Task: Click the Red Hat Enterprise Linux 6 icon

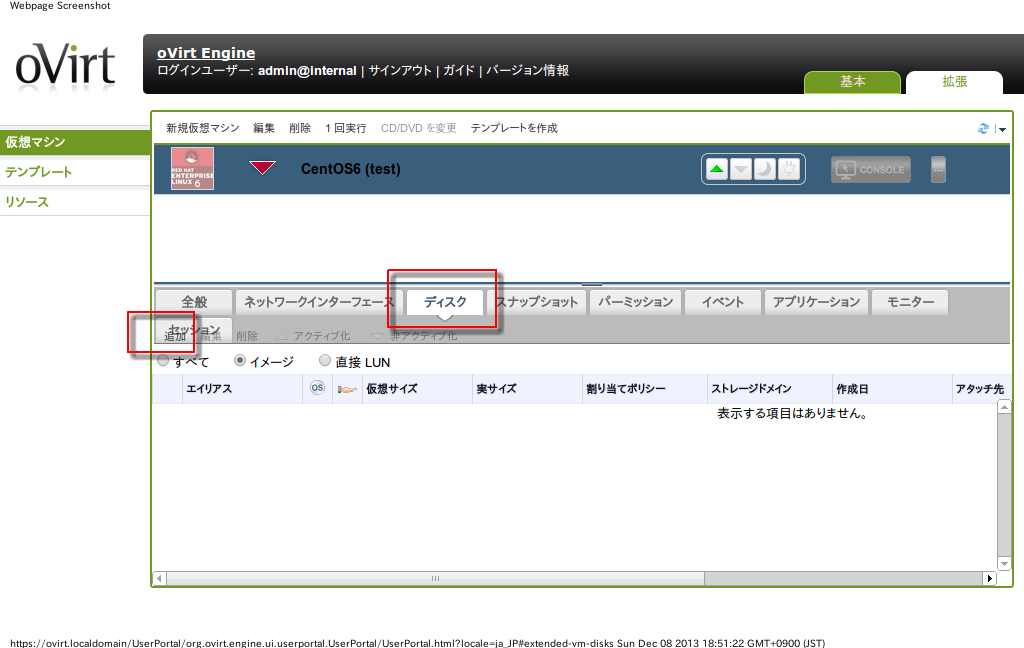Action: coord(192,169)
